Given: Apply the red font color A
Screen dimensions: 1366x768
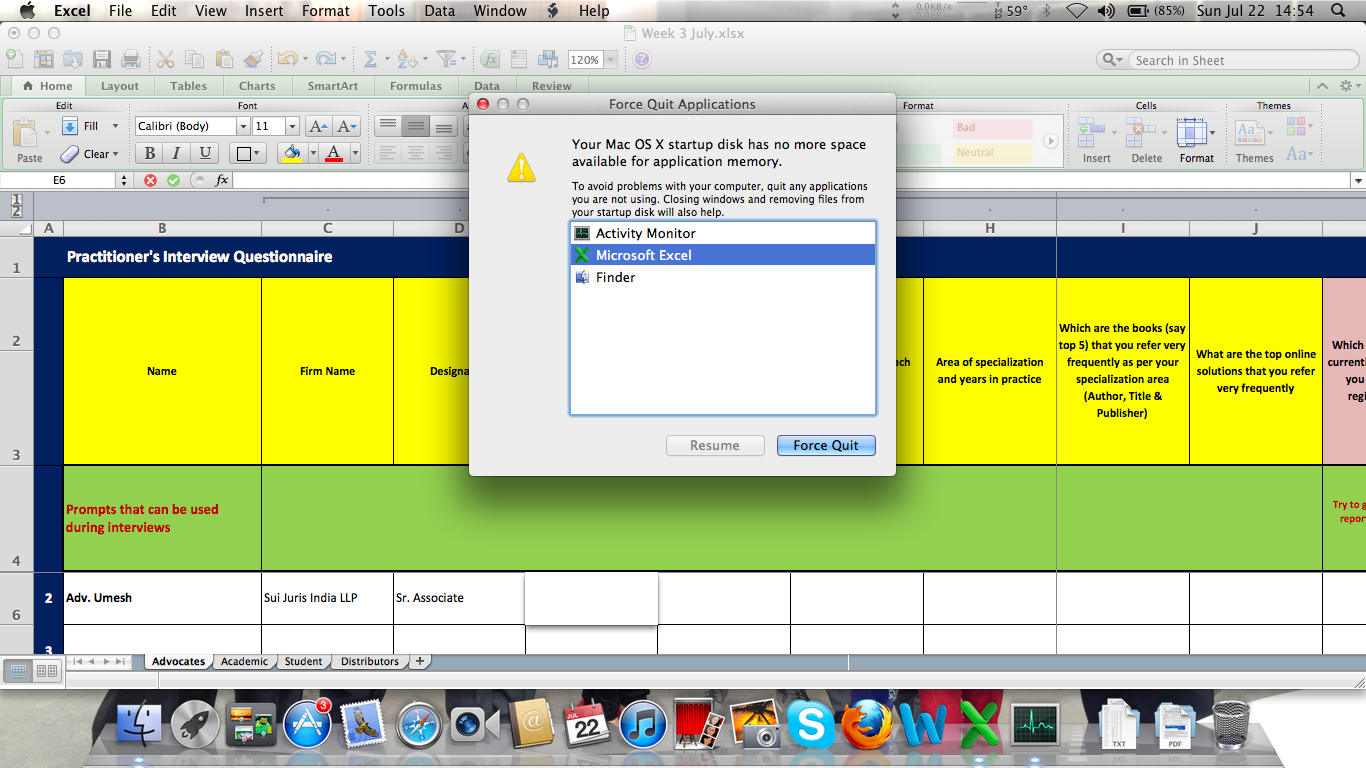Looking at the screenshot, I should (333, 153).
